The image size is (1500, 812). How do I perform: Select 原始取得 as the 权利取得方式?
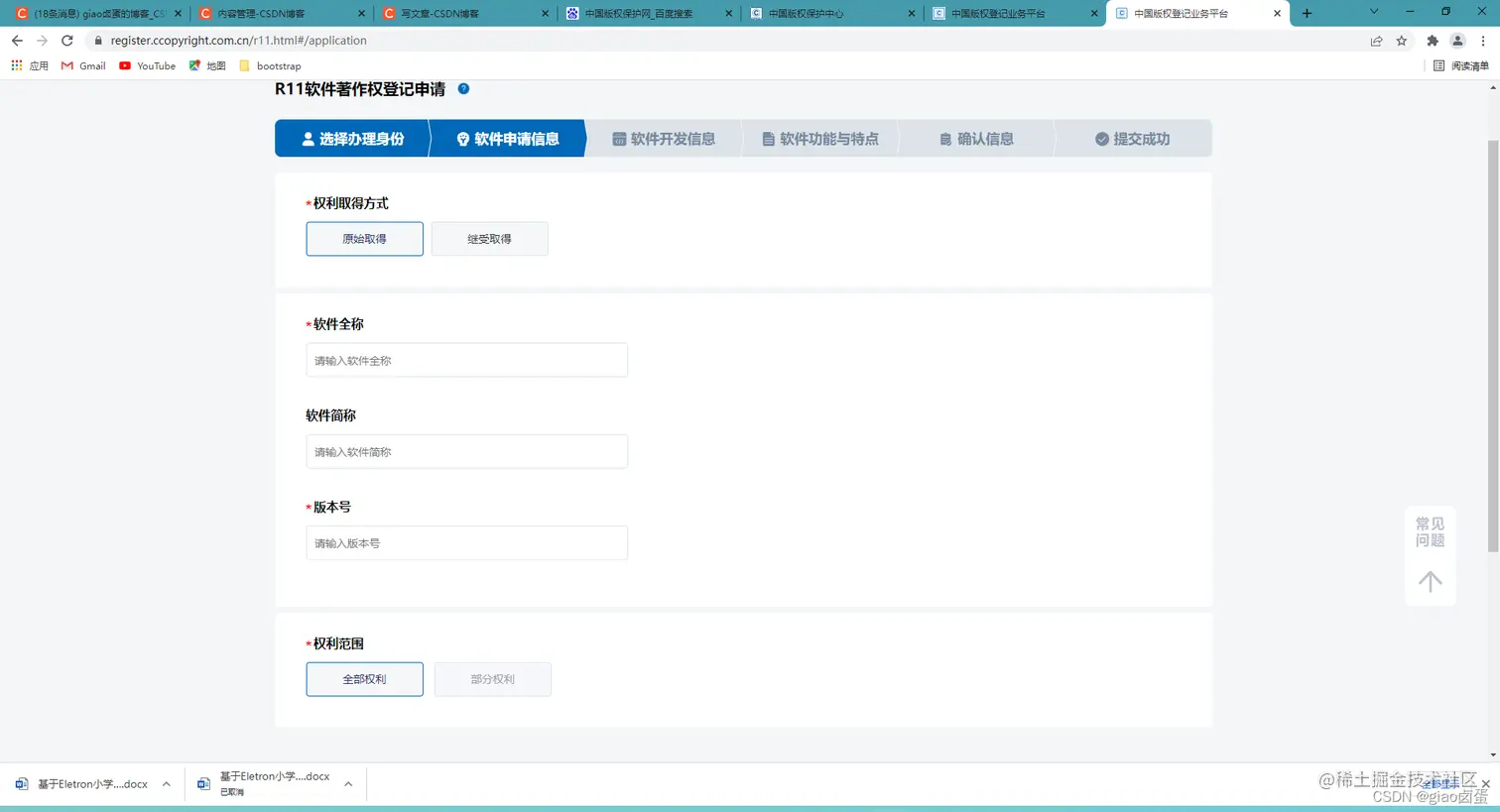pyautogui.click(x=364, y=238)
